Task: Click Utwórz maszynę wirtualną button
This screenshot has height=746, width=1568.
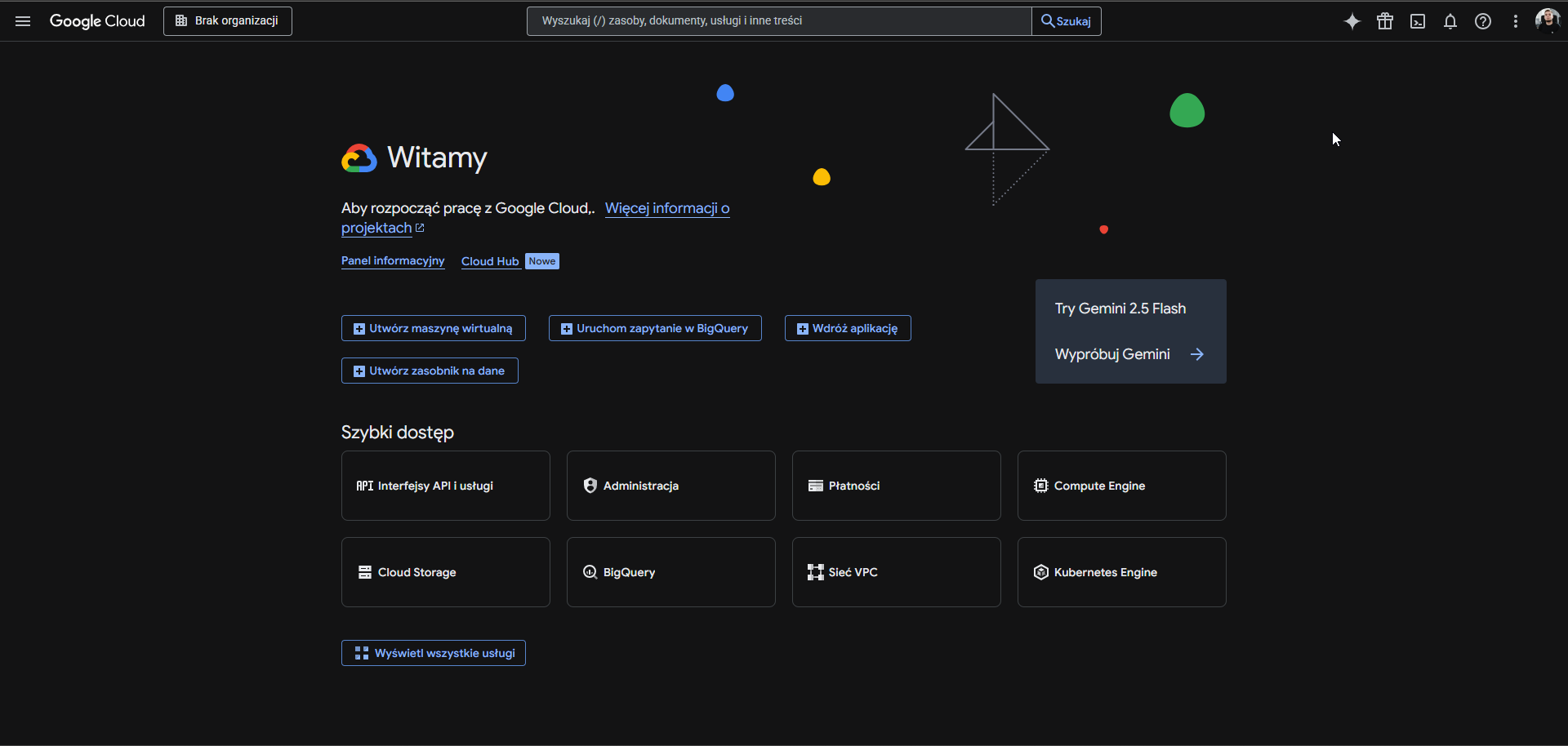Action: click(433, 328)
